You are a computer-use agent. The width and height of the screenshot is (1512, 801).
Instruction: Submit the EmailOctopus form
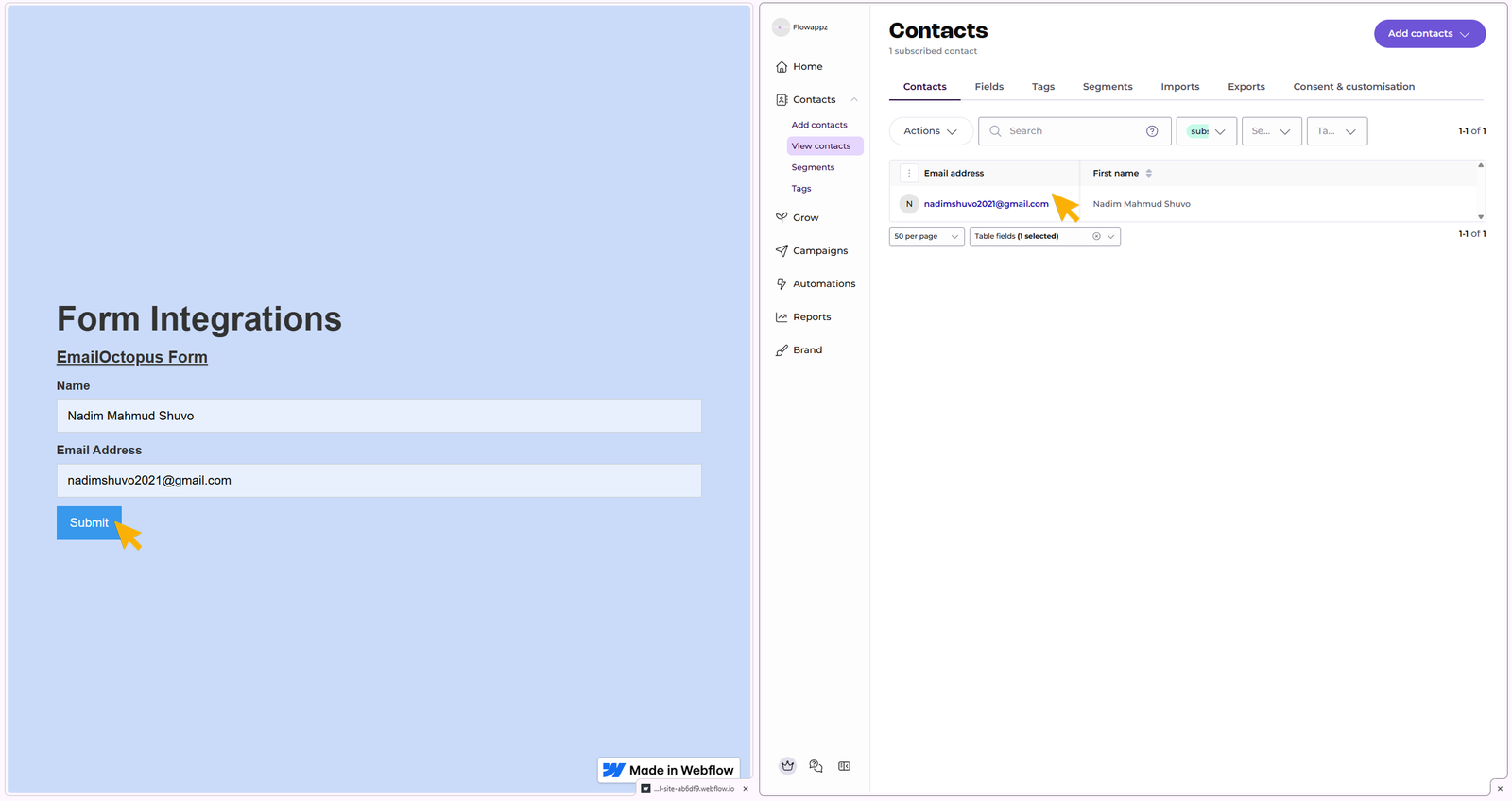tap(89, 523)
